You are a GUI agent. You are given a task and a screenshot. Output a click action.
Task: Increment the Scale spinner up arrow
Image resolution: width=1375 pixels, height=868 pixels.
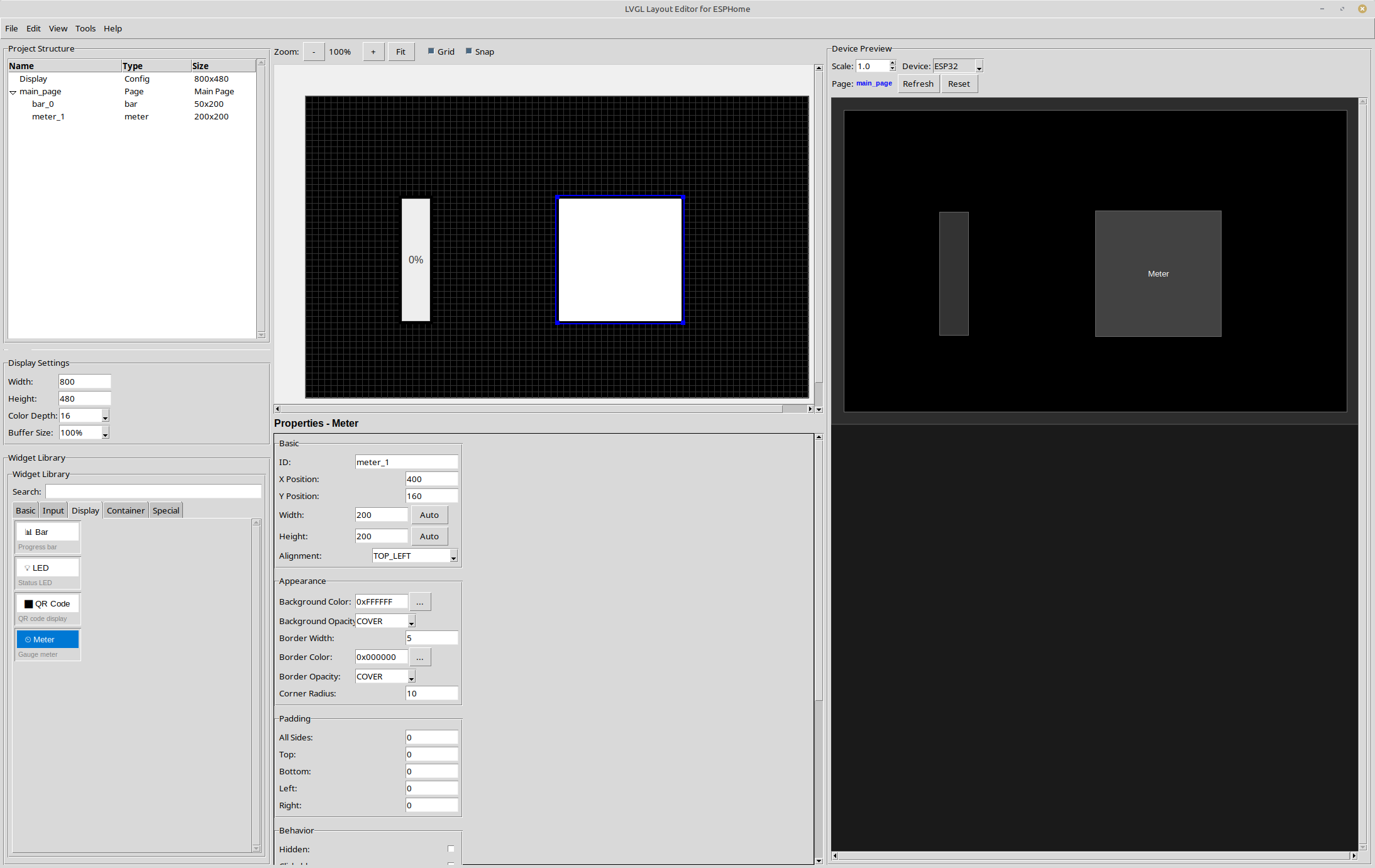892,63
